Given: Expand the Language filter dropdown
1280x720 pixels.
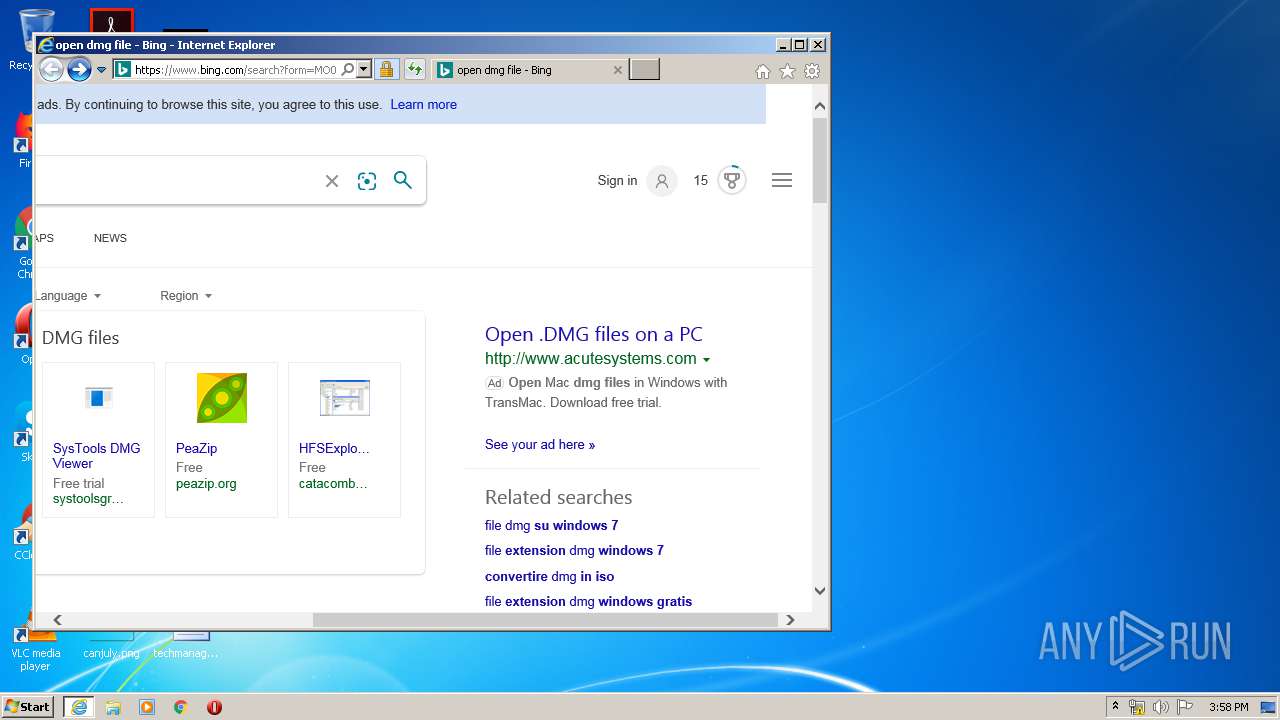Looking at the screenshot, I should (68, 296).
